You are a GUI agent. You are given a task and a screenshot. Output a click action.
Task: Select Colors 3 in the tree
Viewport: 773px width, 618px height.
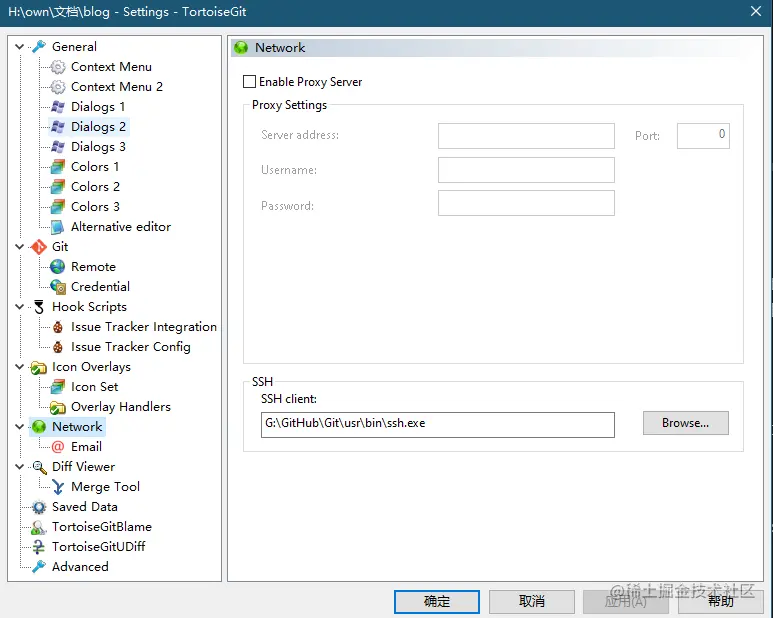[95, 206]
